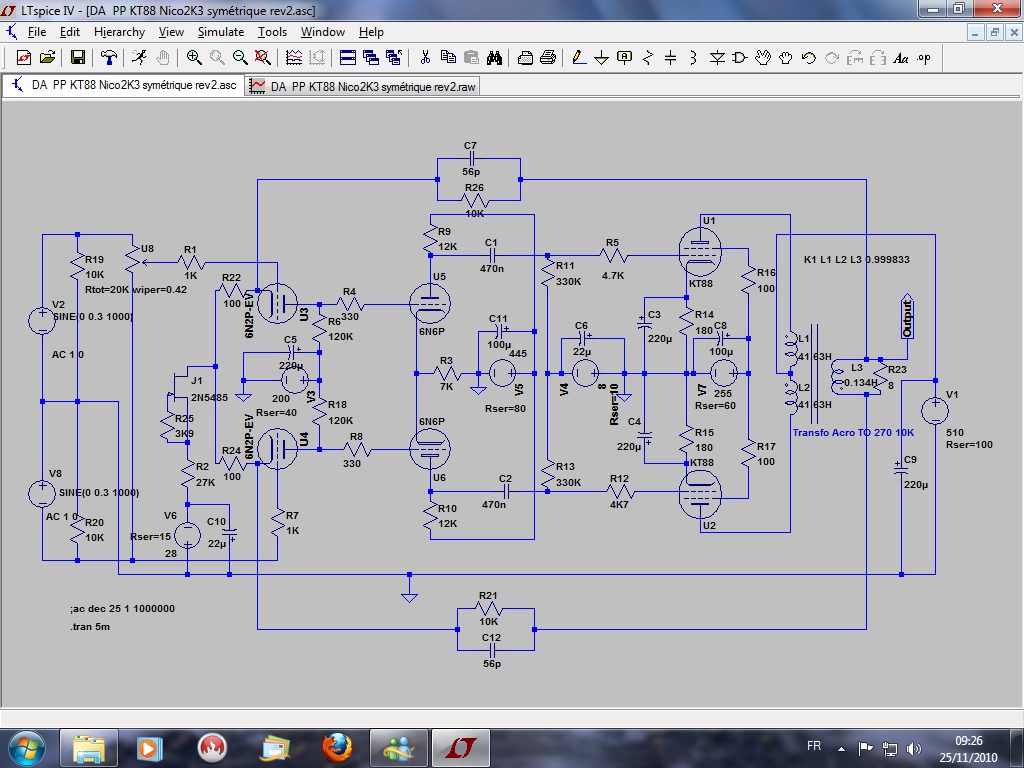Open the Window menu
Screen dimensions: 1024x768
click(x=323, y=32)
